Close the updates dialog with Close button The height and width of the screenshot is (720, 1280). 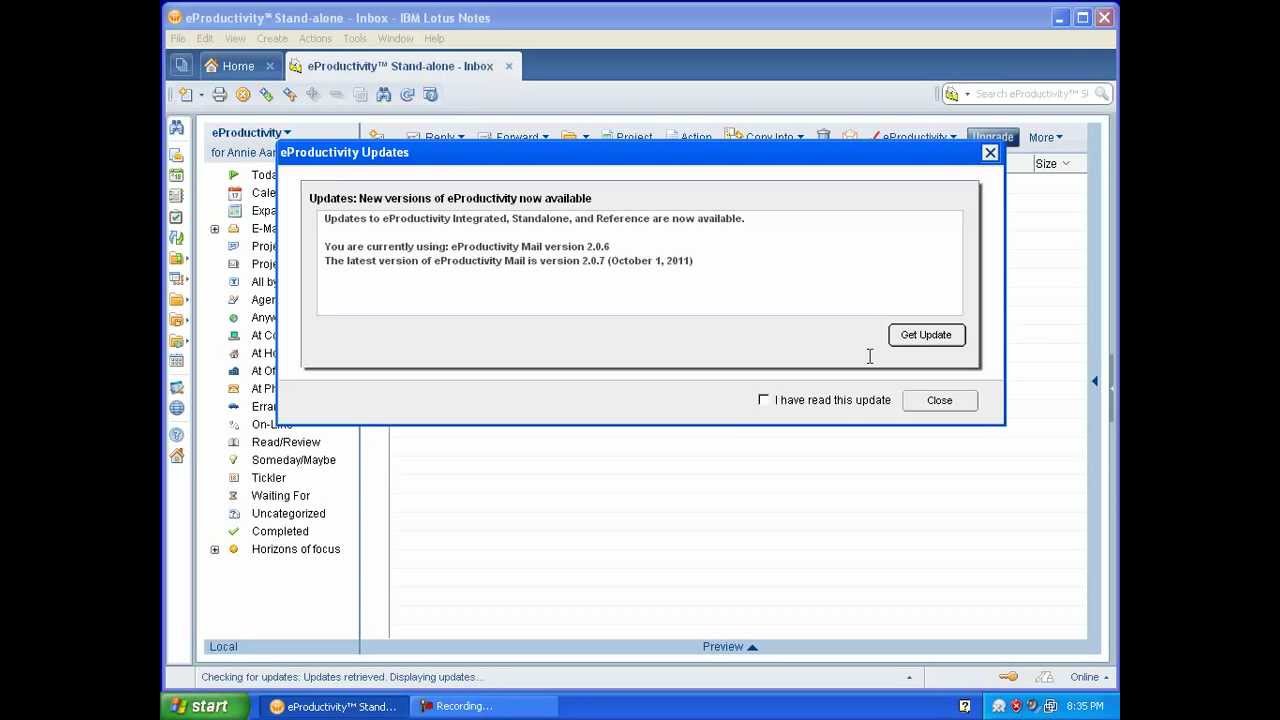939,400
